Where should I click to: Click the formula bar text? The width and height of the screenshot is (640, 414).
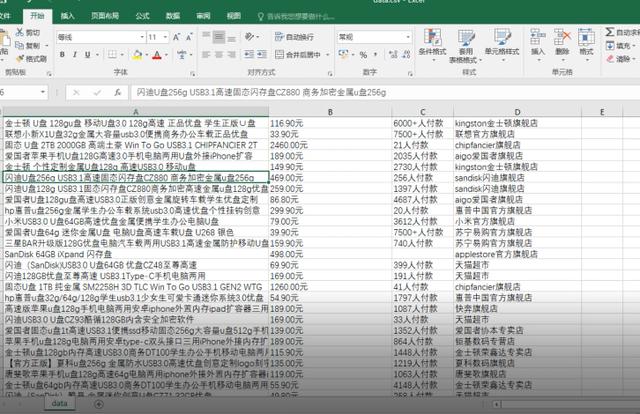pos(261,93)
